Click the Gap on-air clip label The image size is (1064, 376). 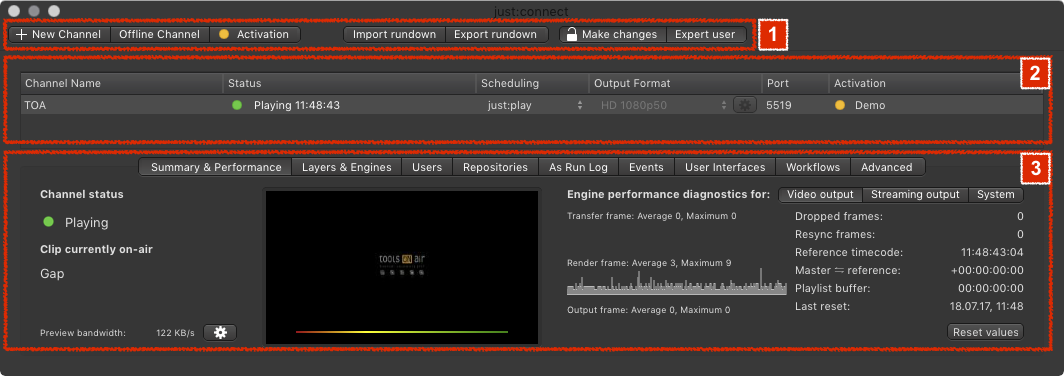coord(52,274)
